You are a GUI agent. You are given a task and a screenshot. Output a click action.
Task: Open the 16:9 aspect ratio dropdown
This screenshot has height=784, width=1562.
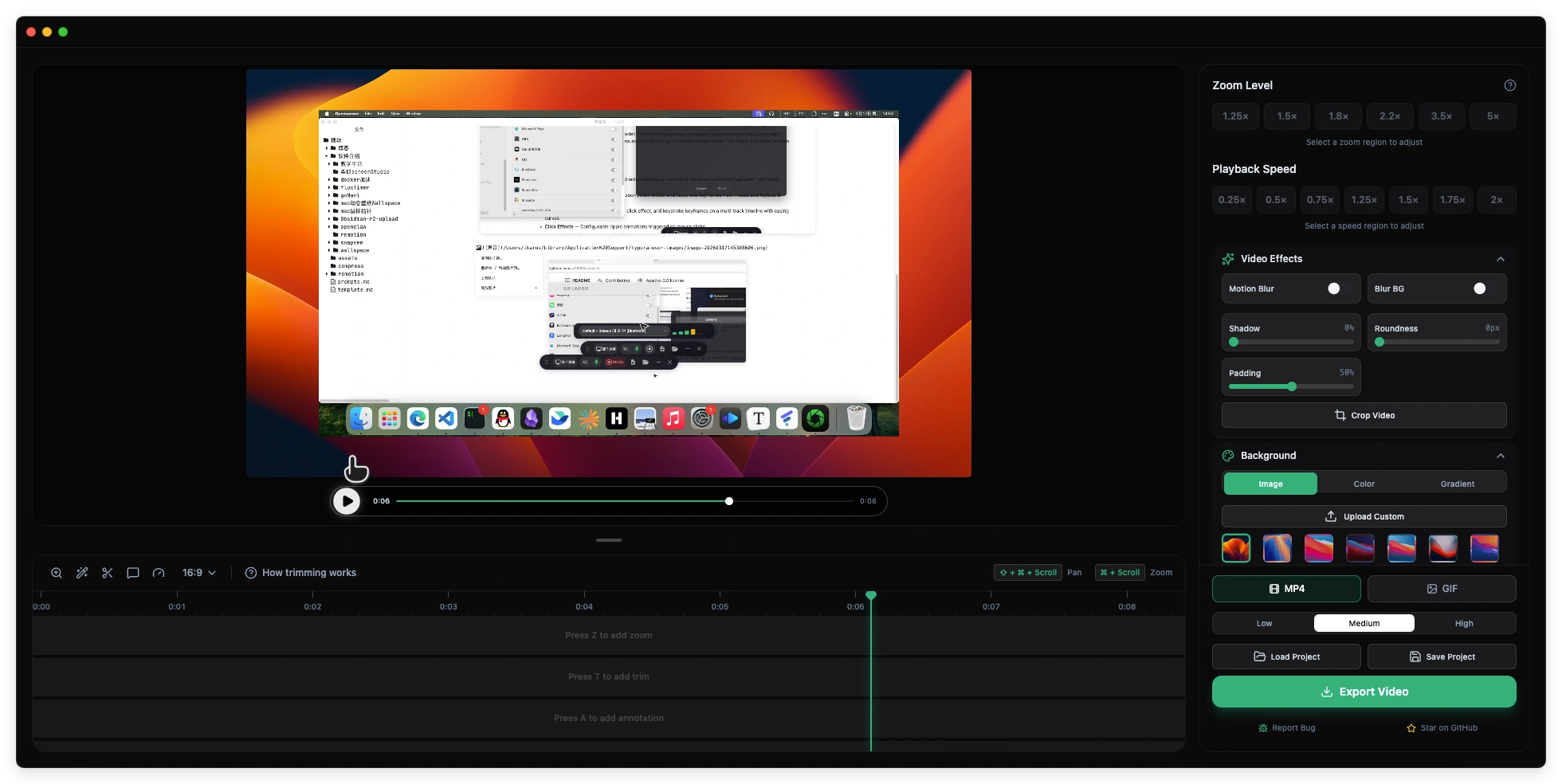198,573
